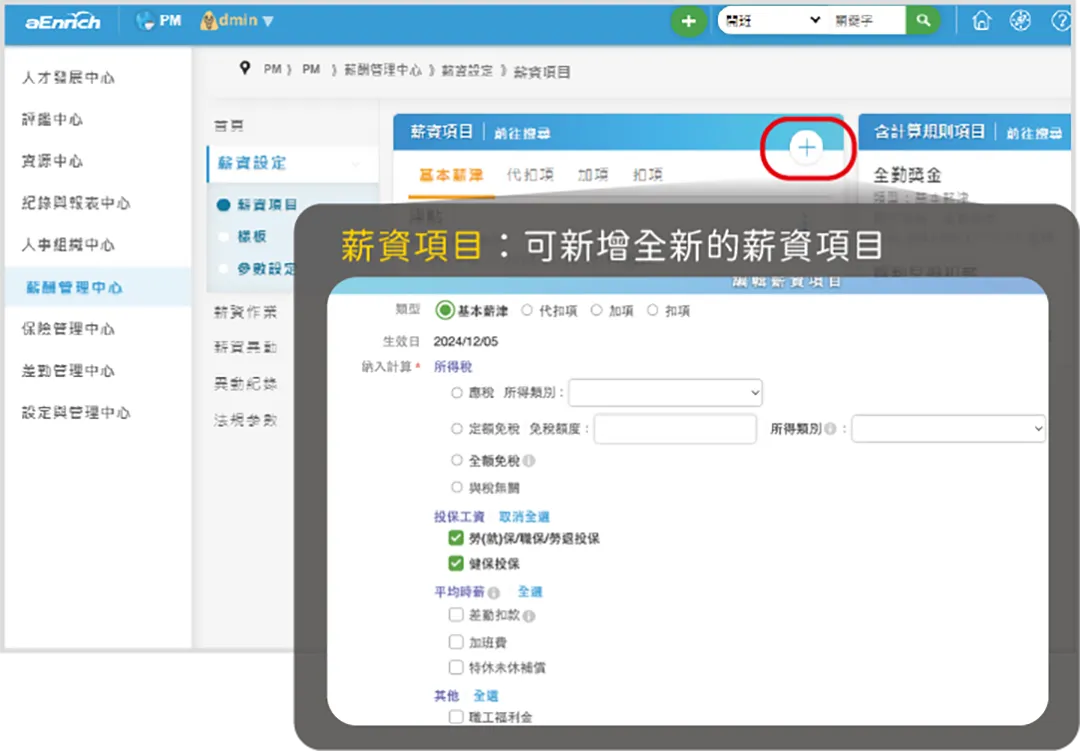Select 薪酬管理中心 in the left sidebar
1080x751 pixels.
click(x=72, y=287)
